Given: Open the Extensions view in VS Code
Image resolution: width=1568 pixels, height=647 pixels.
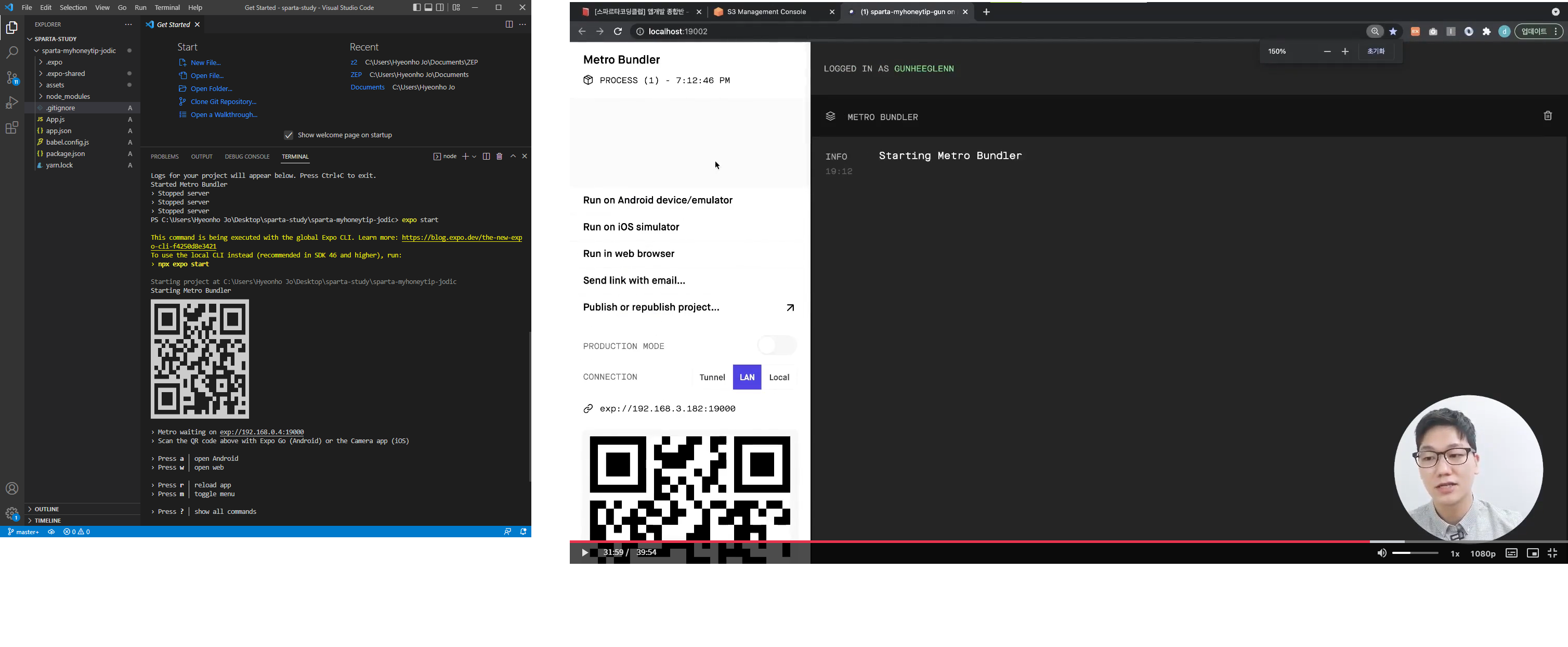Looking at the screenshot, I should coord(11,128).
